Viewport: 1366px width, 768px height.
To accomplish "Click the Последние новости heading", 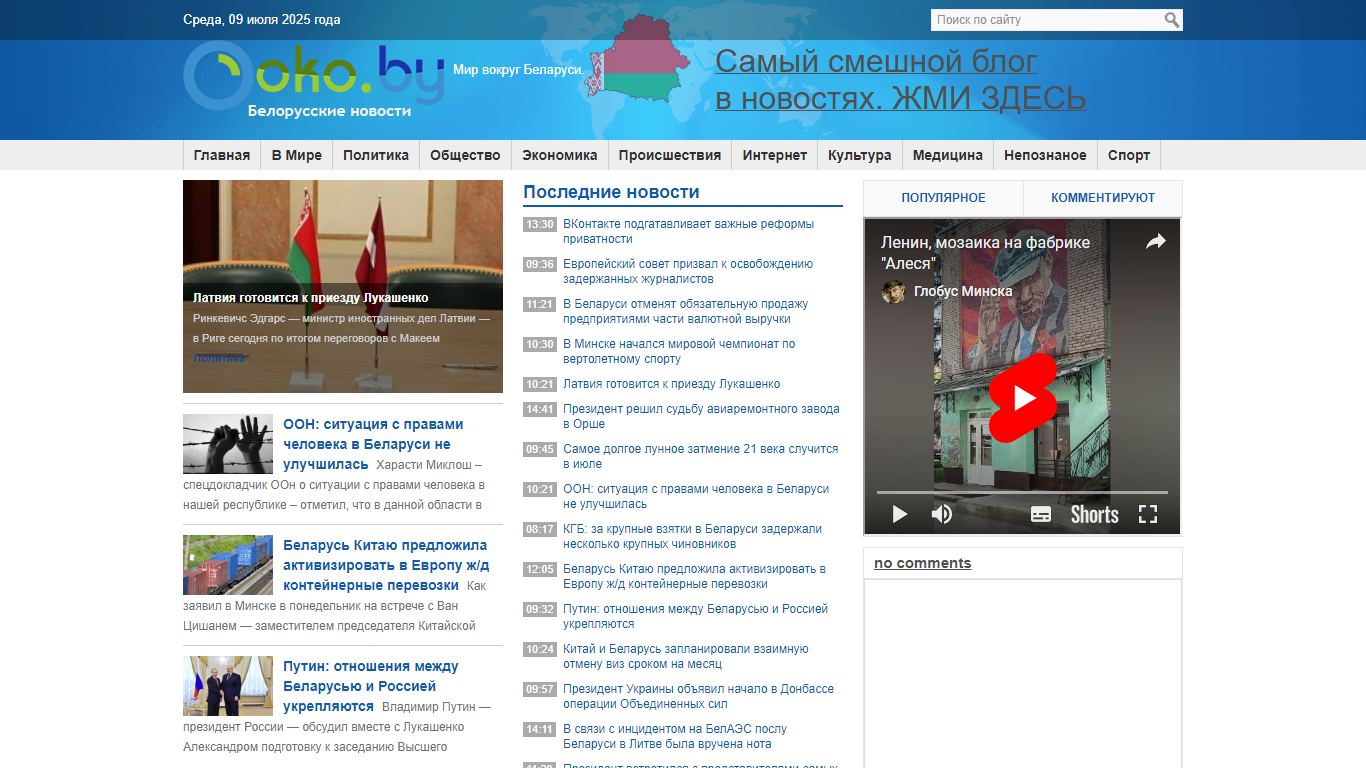I will (x=611, y=192).
